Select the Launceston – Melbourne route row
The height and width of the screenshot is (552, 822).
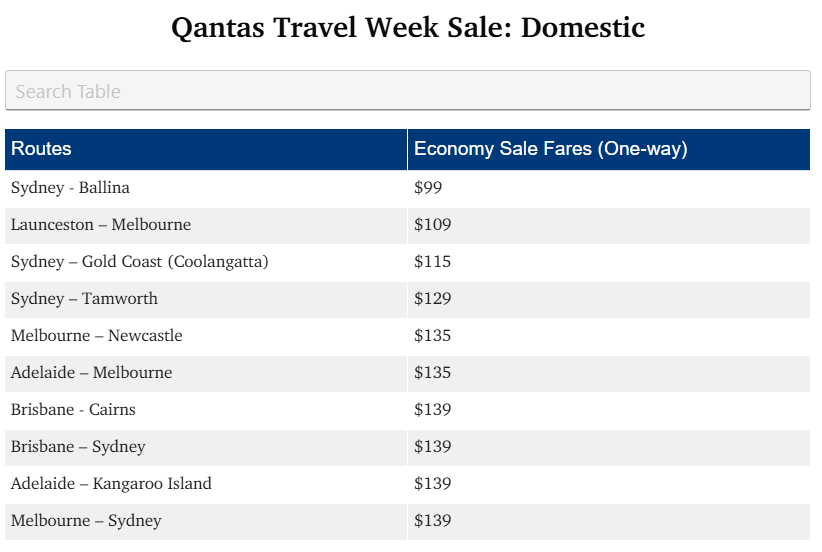[101, 225]
